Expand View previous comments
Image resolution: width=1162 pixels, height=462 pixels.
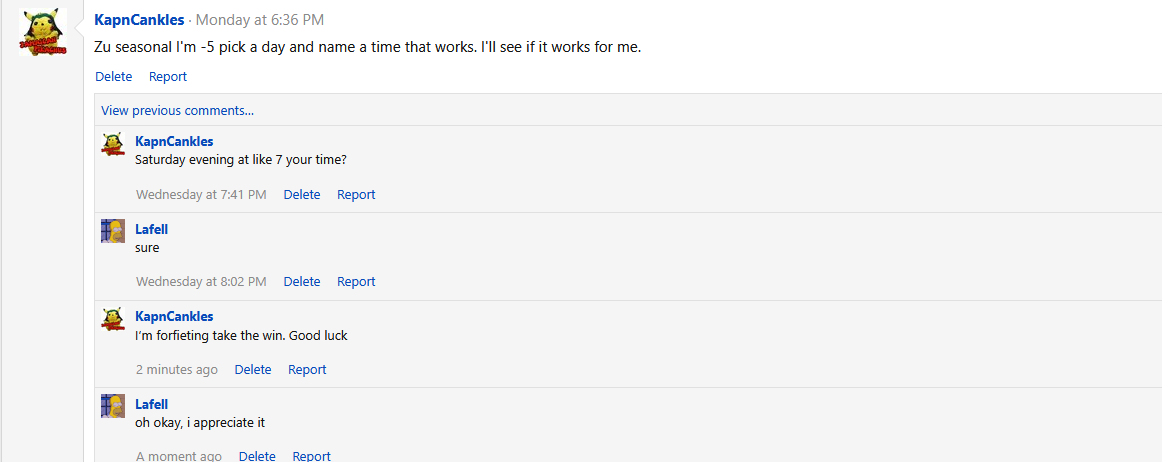tap(177, 110)
